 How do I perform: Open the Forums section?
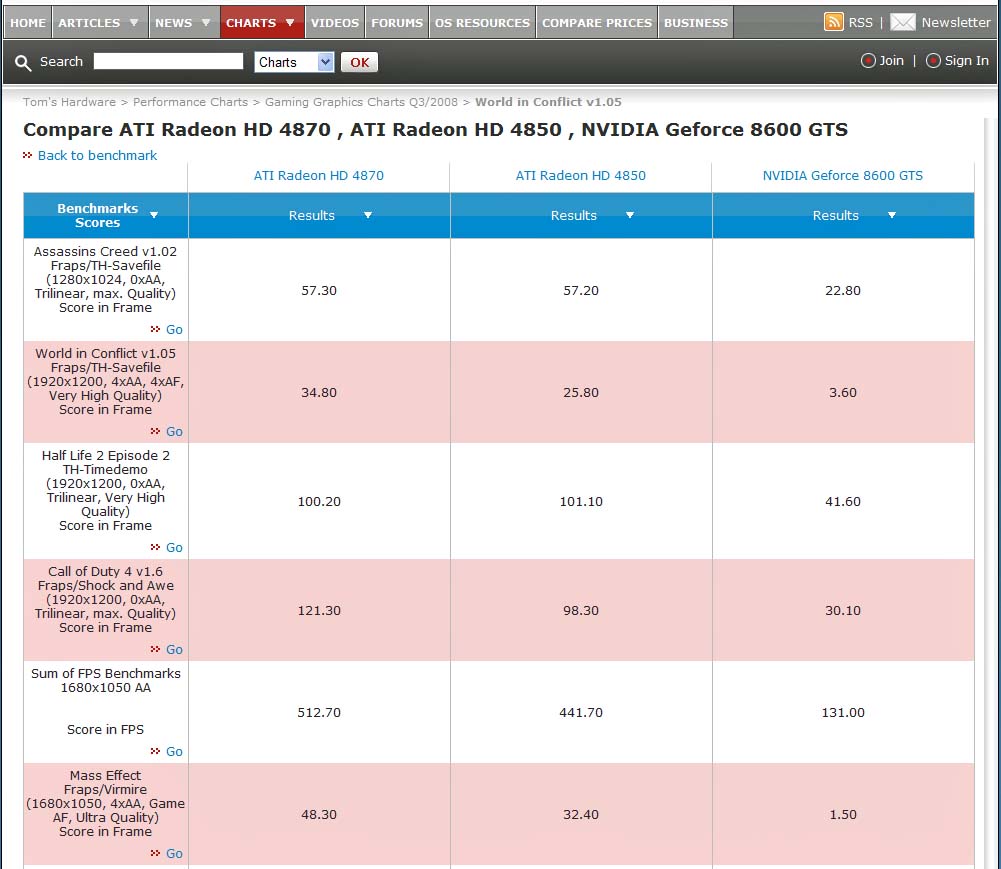[x=396, y=22]
